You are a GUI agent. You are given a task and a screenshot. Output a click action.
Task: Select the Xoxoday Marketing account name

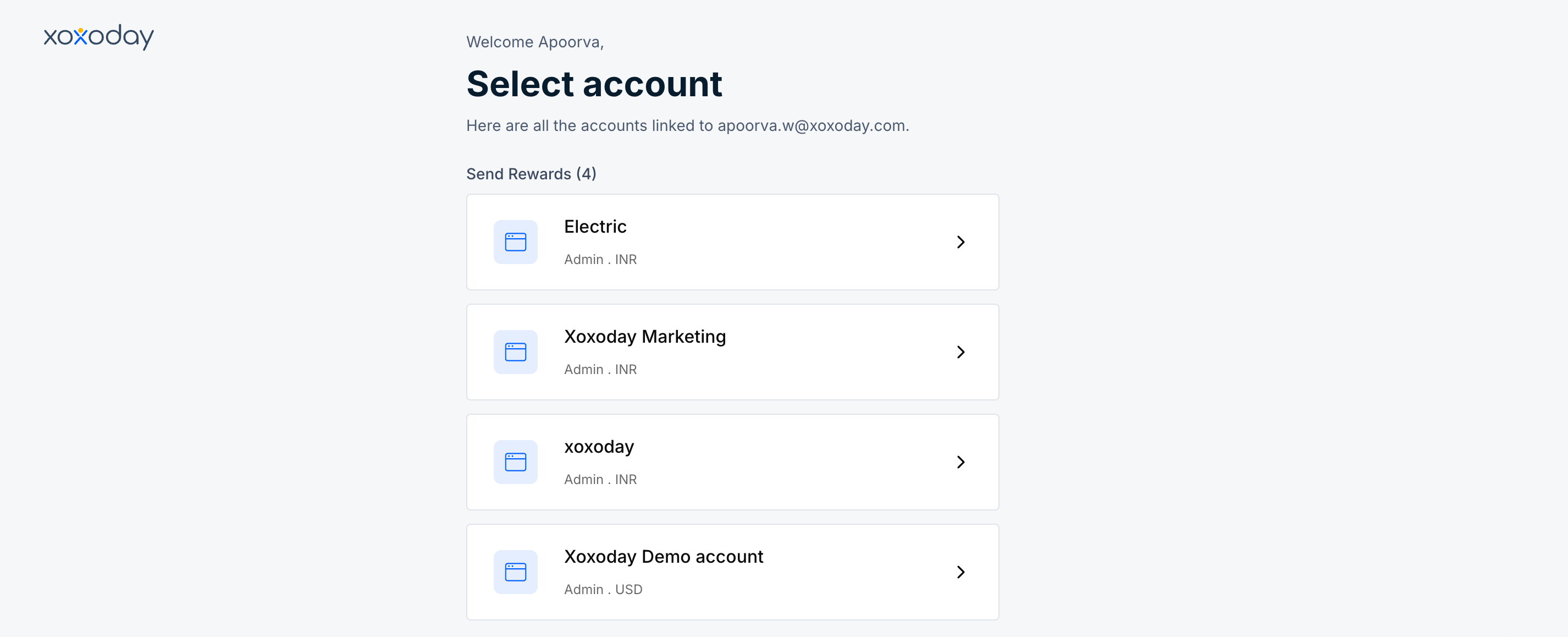(x=644, y=337)
